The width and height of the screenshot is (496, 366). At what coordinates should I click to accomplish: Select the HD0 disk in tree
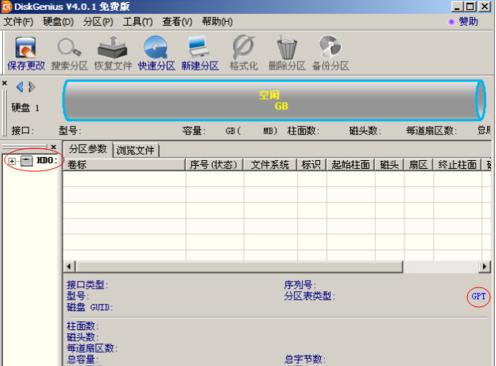pos(45,160)
